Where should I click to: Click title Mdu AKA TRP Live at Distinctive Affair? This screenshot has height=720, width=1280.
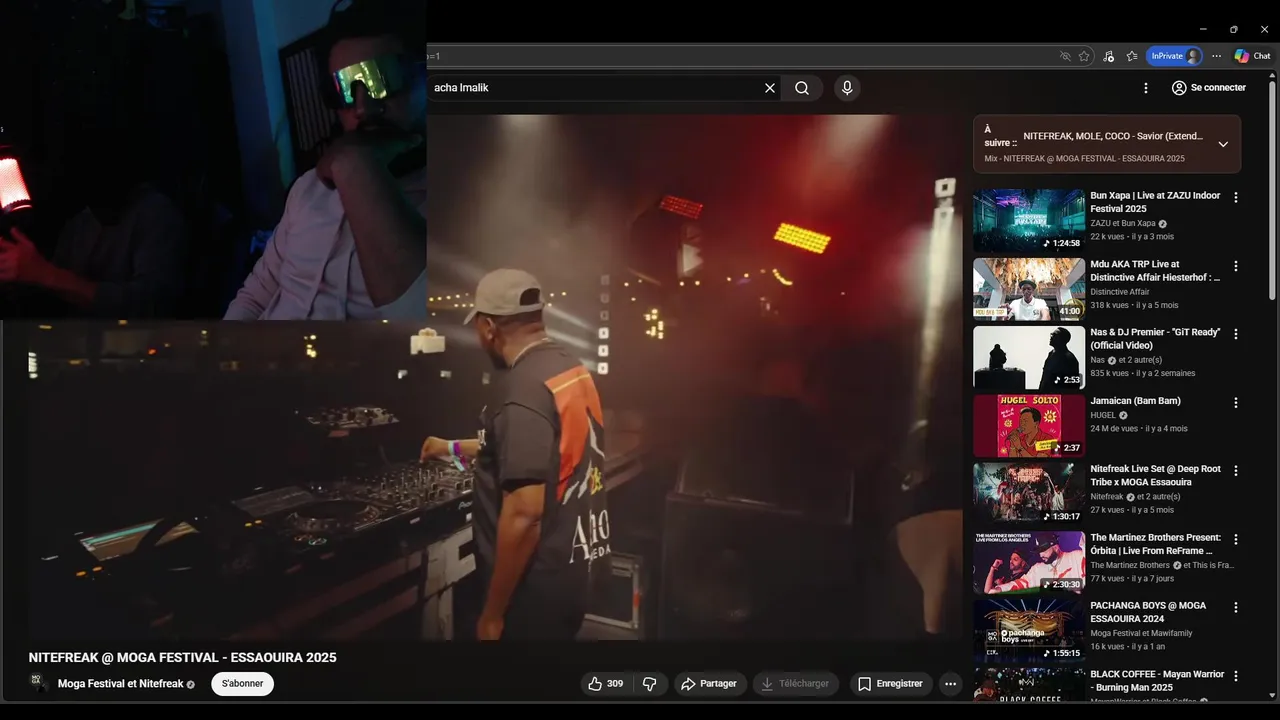(x=1155, y=271)
